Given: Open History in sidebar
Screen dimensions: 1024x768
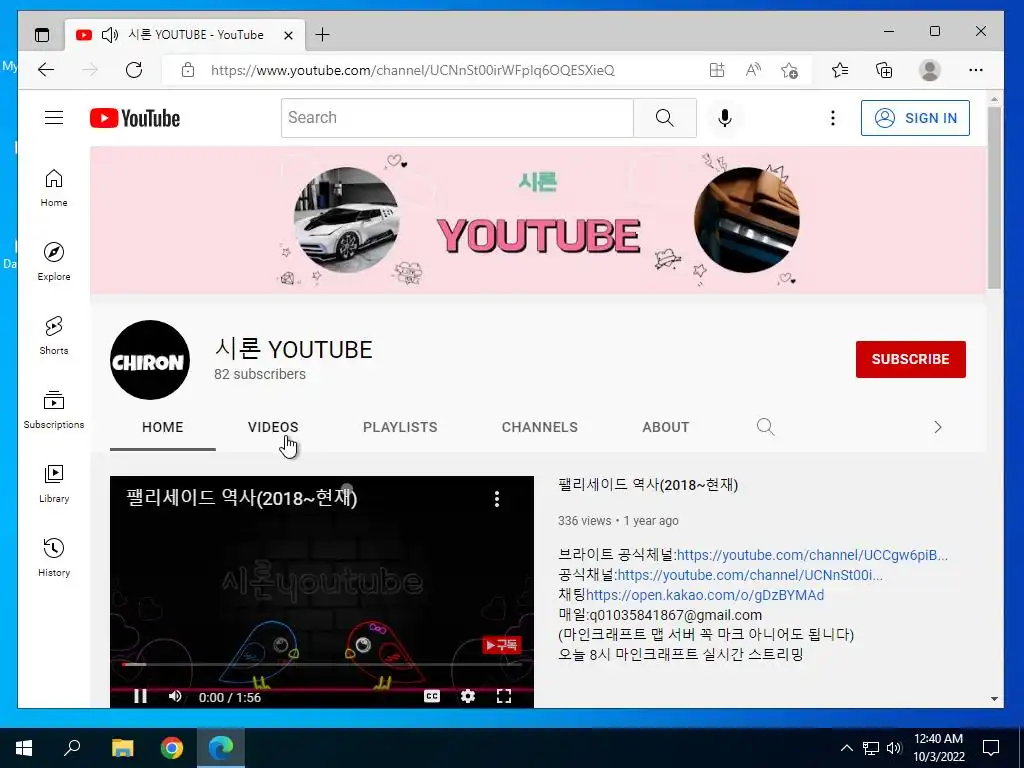Looking at the screenshot, I should point(54,557).
